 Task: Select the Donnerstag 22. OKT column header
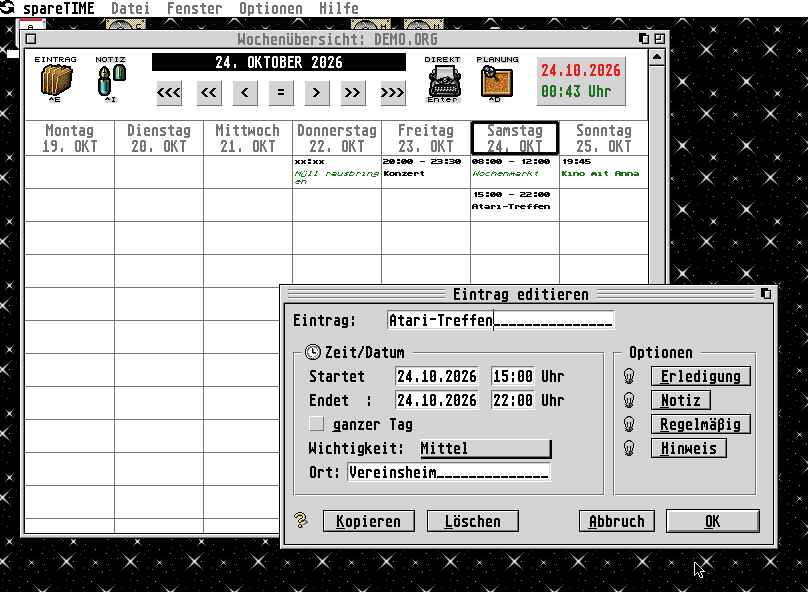coord(337,138)
